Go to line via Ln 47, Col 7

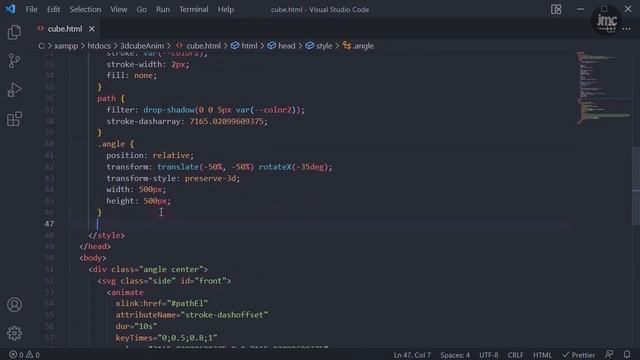click(412, 355)
